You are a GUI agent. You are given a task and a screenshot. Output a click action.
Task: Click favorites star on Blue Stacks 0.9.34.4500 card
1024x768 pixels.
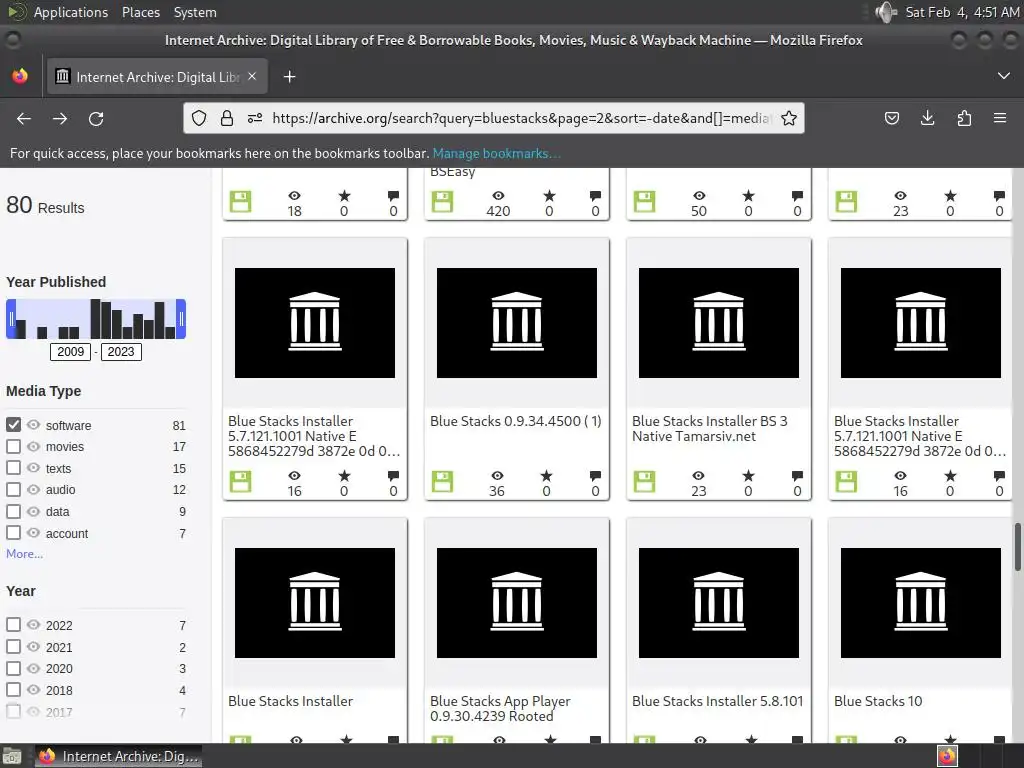(546, 475)
